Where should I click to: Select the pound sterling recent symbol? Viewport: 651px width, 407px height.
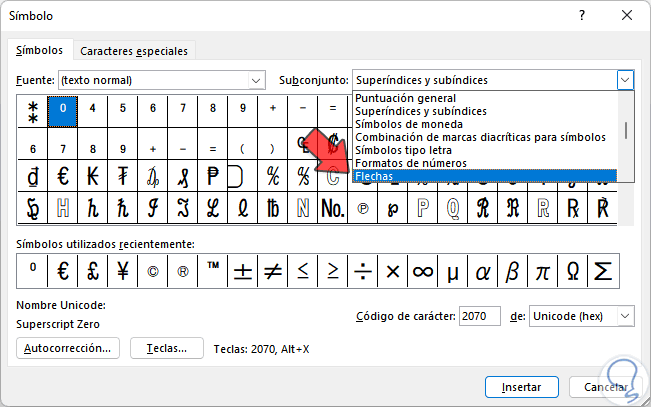click(x=93, y=270)
